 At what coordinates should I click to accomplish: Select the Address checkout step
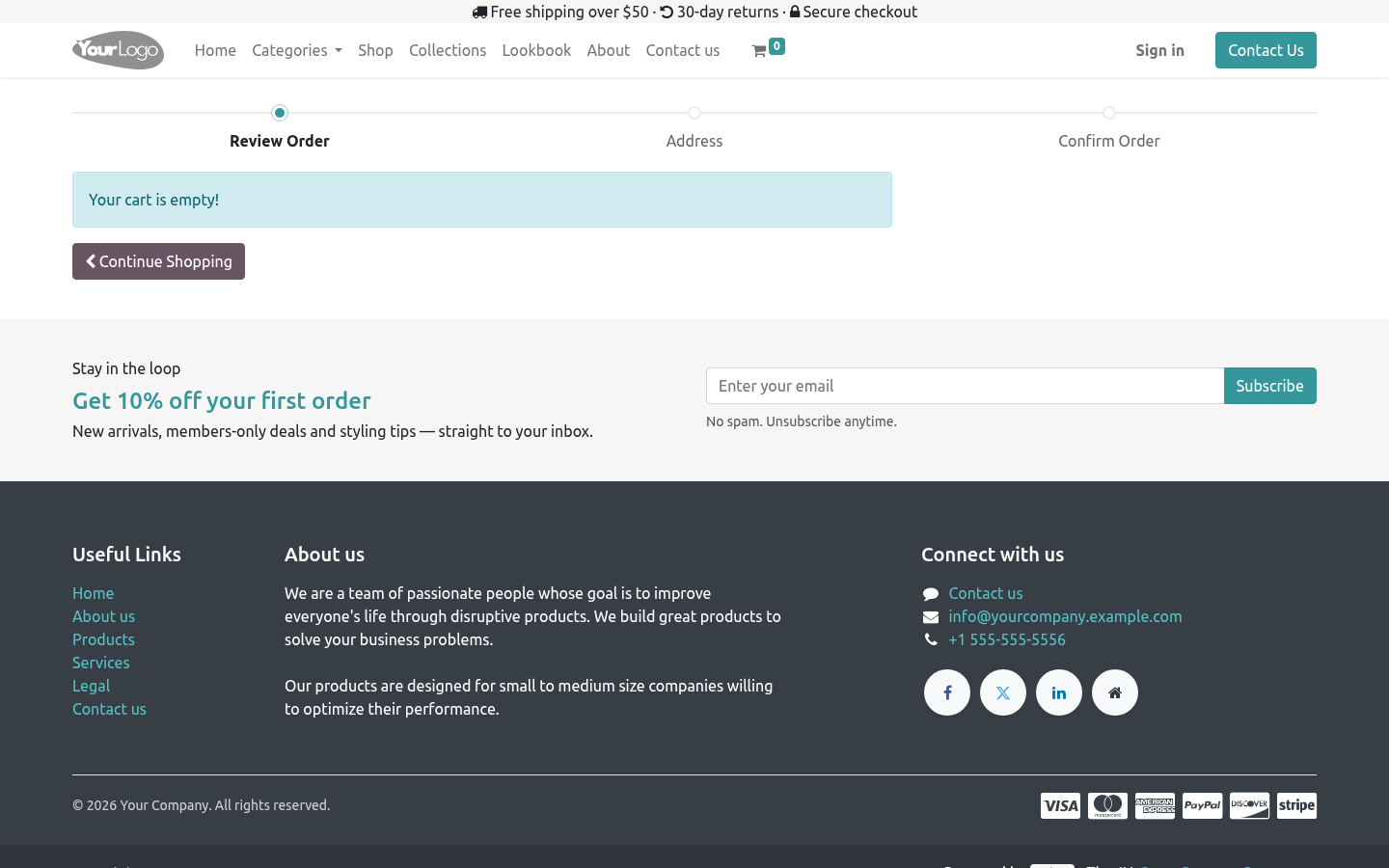[694, 141]
